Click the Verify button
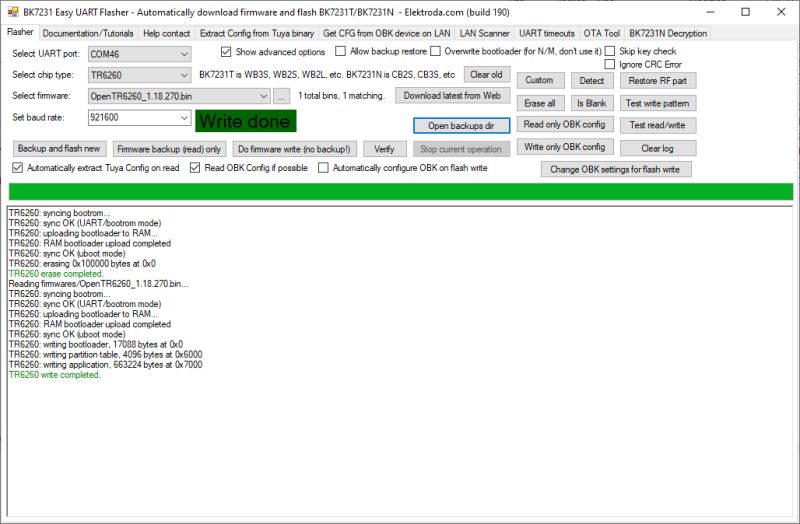This screenshot has height=524, width=800. 384,149
